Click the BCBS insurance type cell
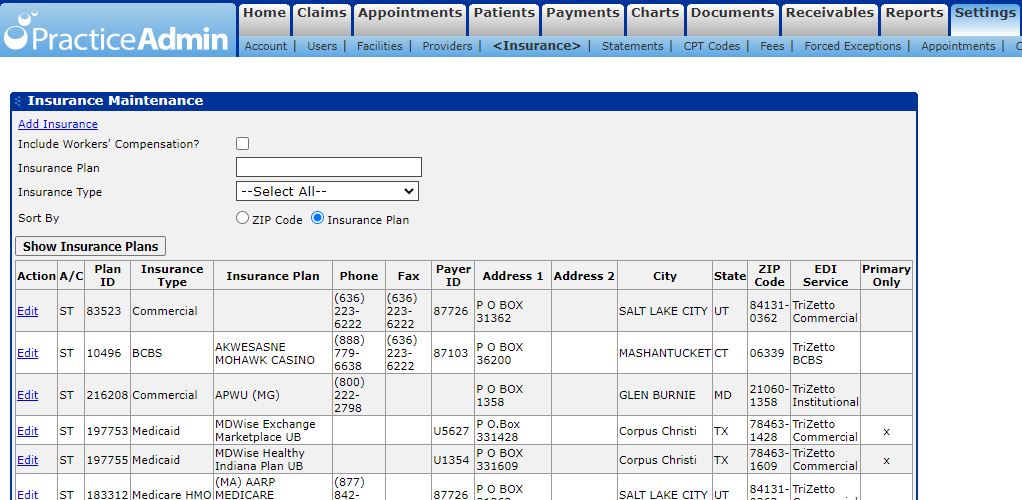 pos(172,353)
